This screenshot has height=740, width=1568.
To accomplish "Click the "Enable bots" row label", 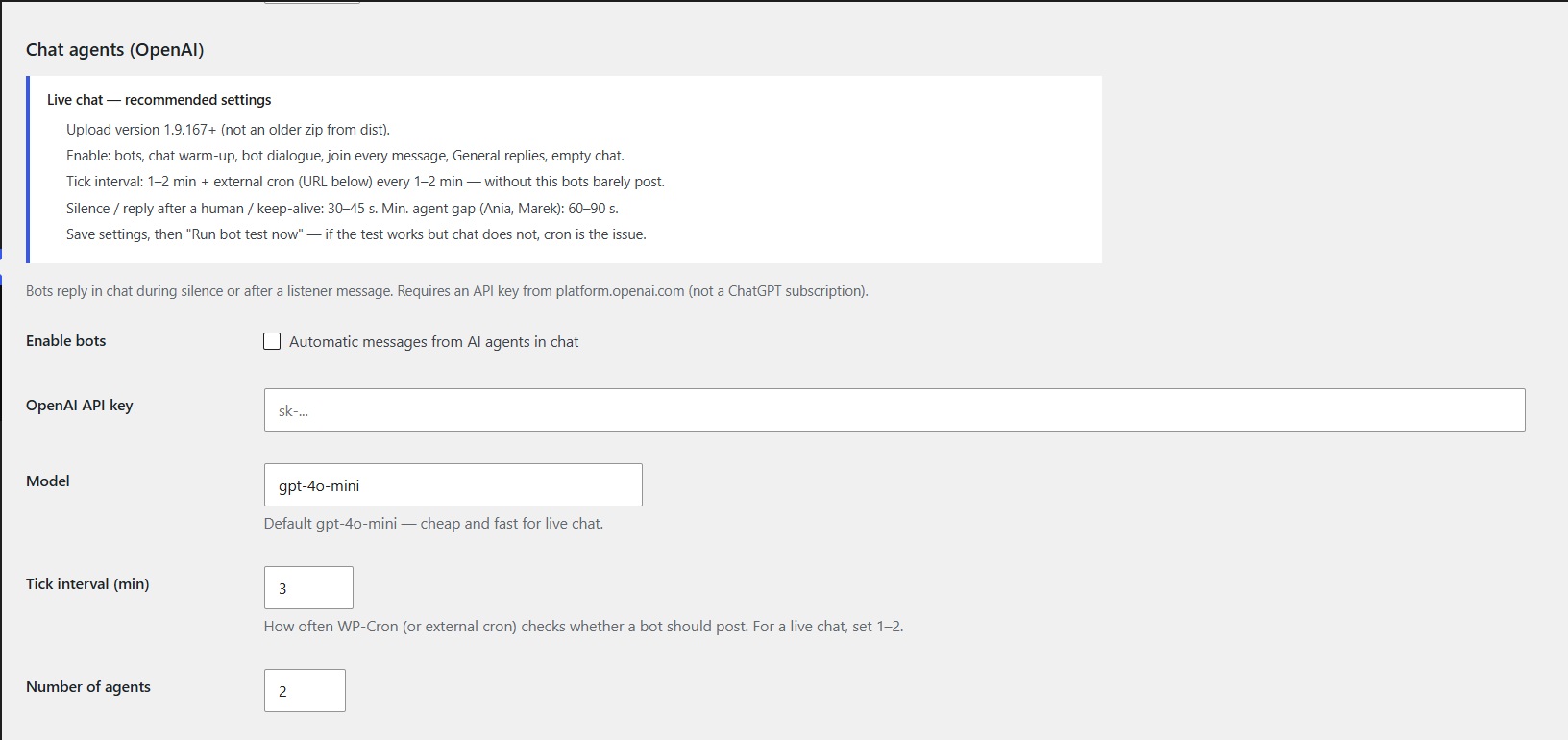I will [x=66, y=341].
